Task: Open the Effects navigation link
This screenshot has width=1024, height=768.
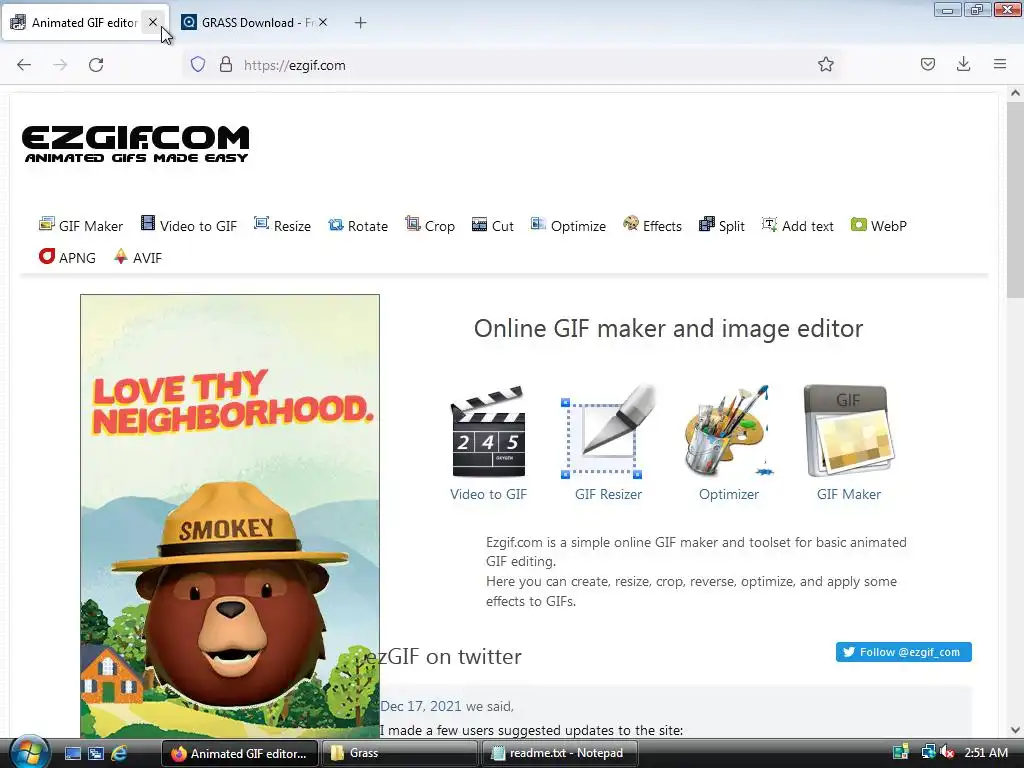Action: [652, 225]
